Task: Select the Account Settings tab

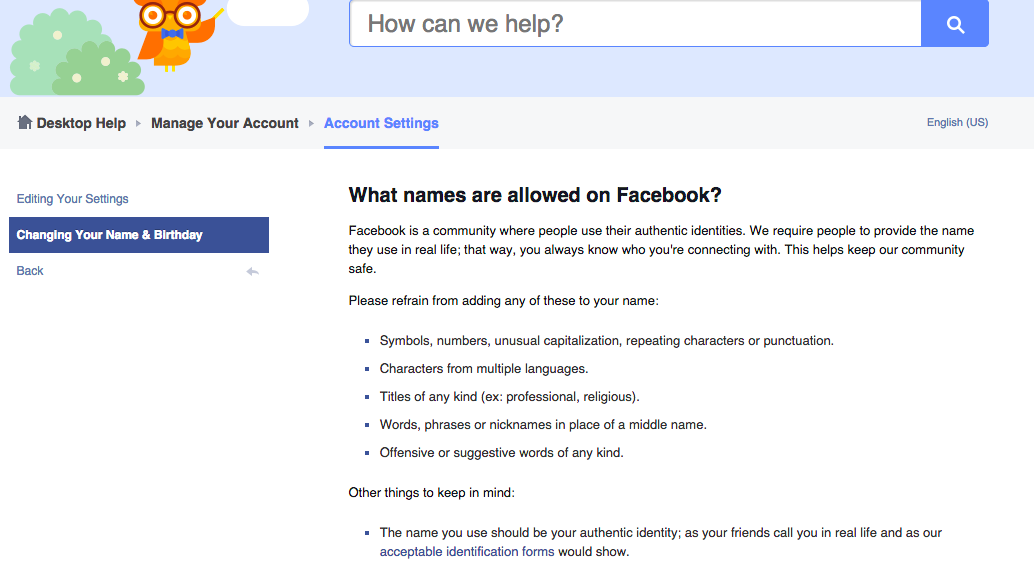Action: click(381, 123)
